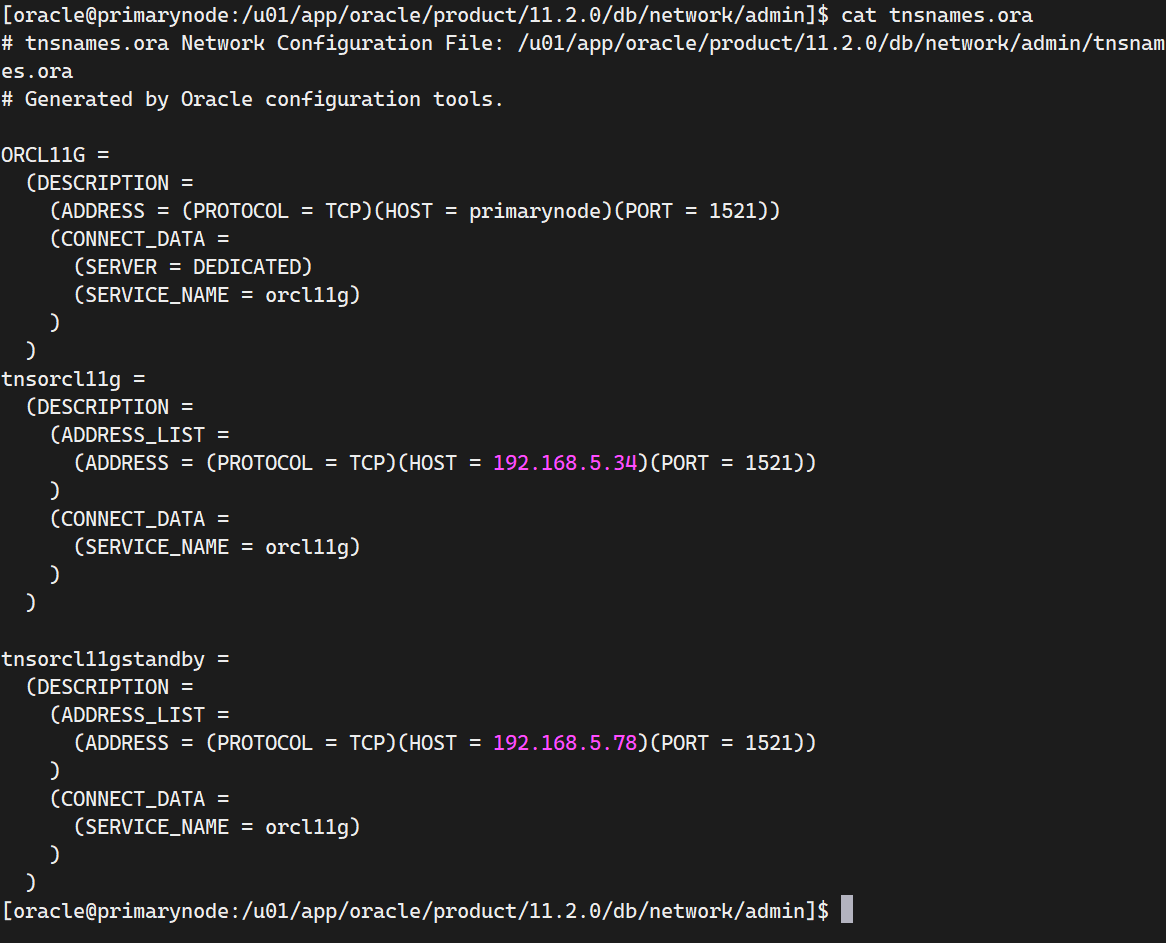Image resolution: width=1166 pixels, height=943 pixels.
Task: Click the cursor block after the last prompt
Action: pos(847,910)
